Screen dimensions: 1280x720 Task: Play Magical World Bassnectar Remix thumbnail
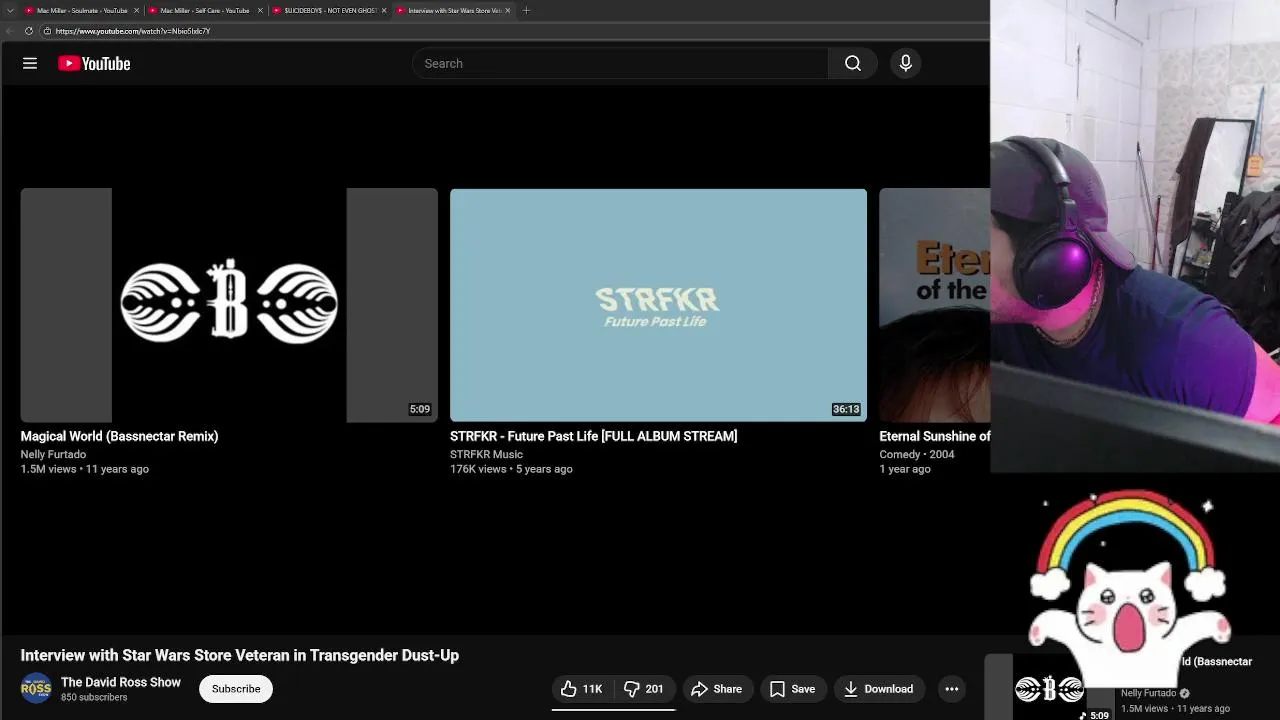click(x=229, y=305)
